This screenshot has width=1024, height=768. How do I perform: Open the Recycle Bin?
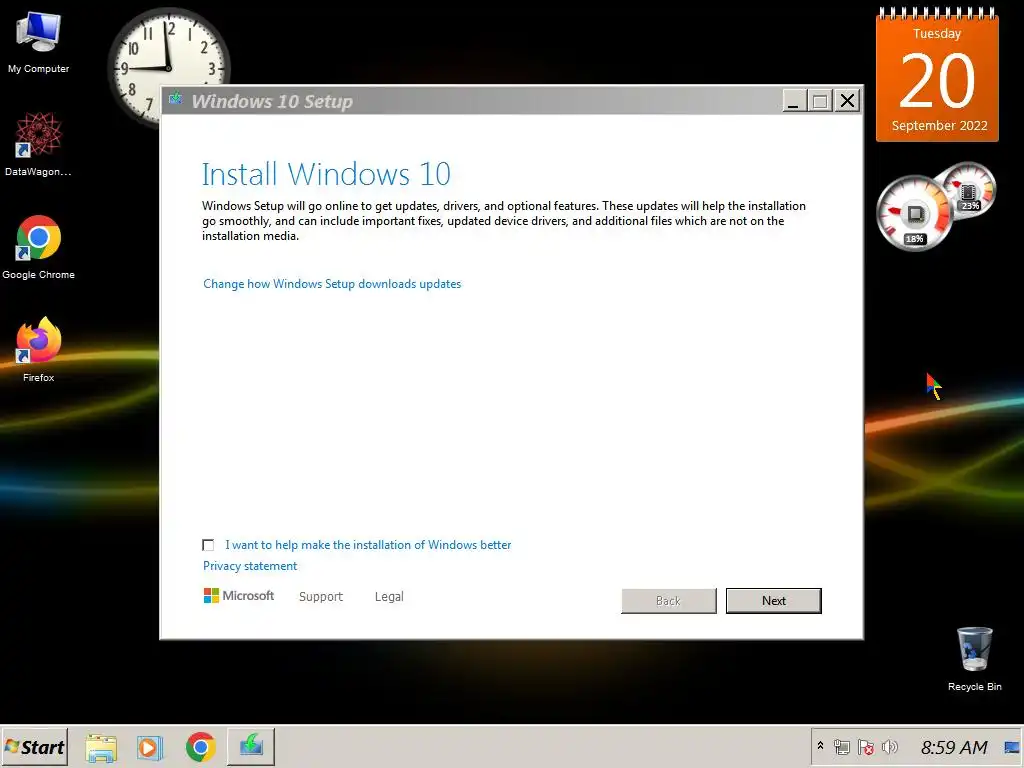(974, 658)
